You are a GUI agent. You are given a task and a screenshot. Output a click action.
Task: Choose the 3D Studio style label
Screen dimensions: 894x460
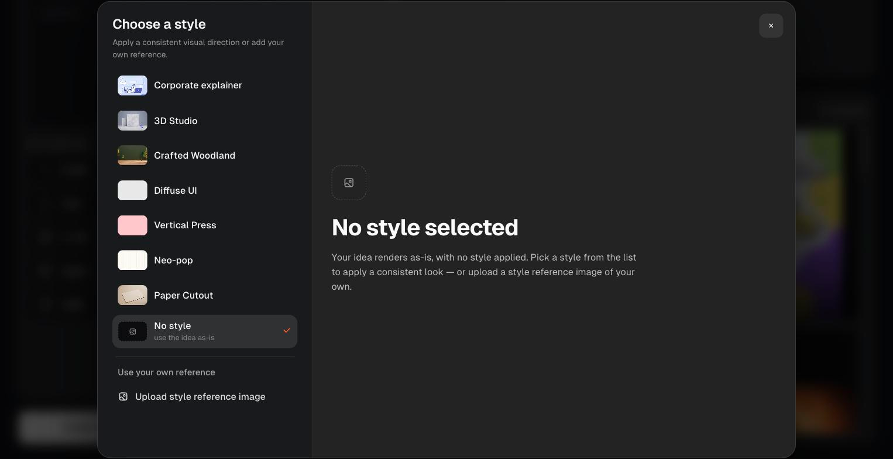[176, 121]
